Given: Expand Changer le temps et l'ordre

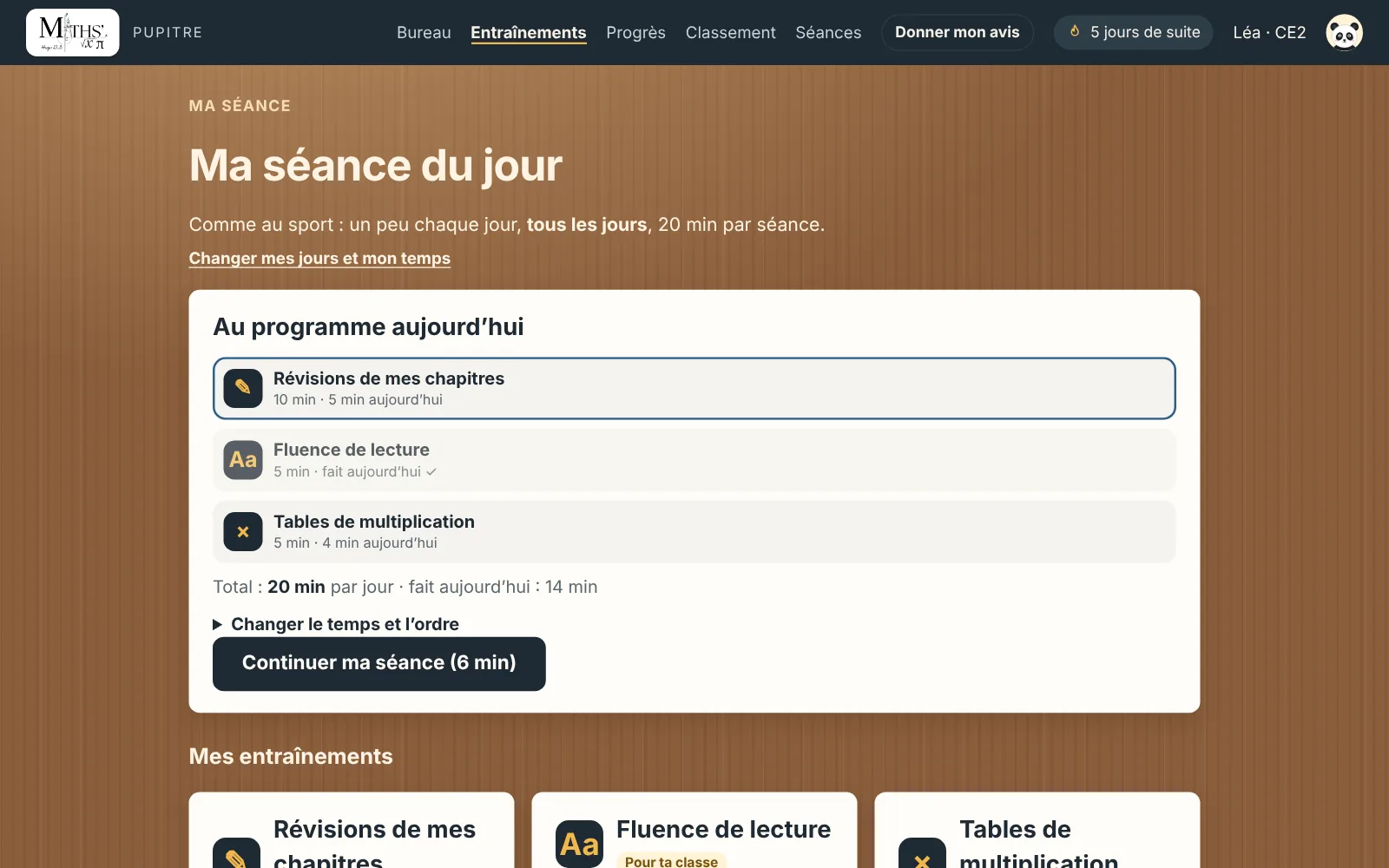Looking at the screenshot, I should click(x=336, y=624).
